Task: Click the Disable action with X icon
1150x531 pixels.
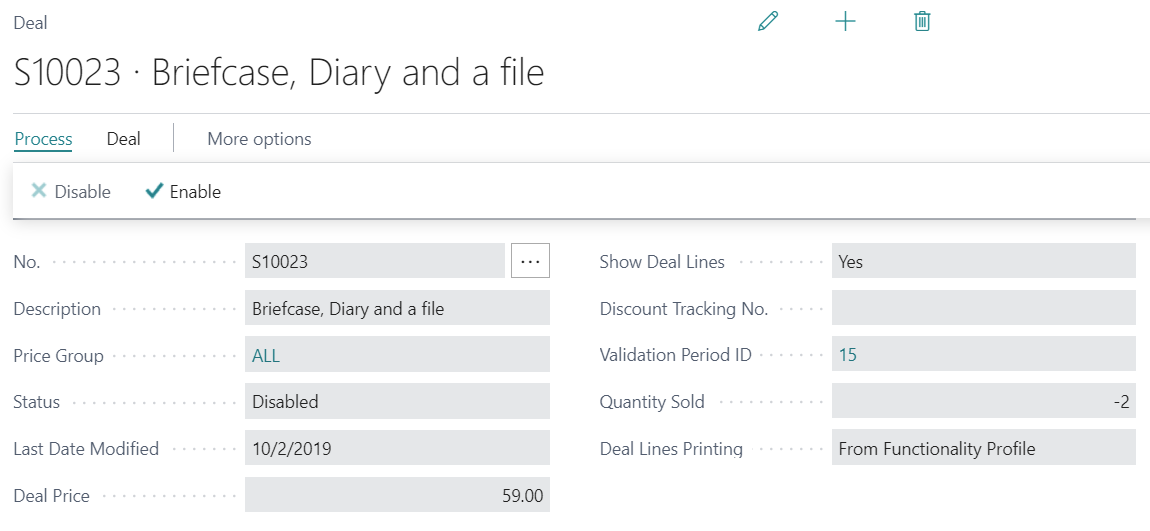Action: coord(71,192)
